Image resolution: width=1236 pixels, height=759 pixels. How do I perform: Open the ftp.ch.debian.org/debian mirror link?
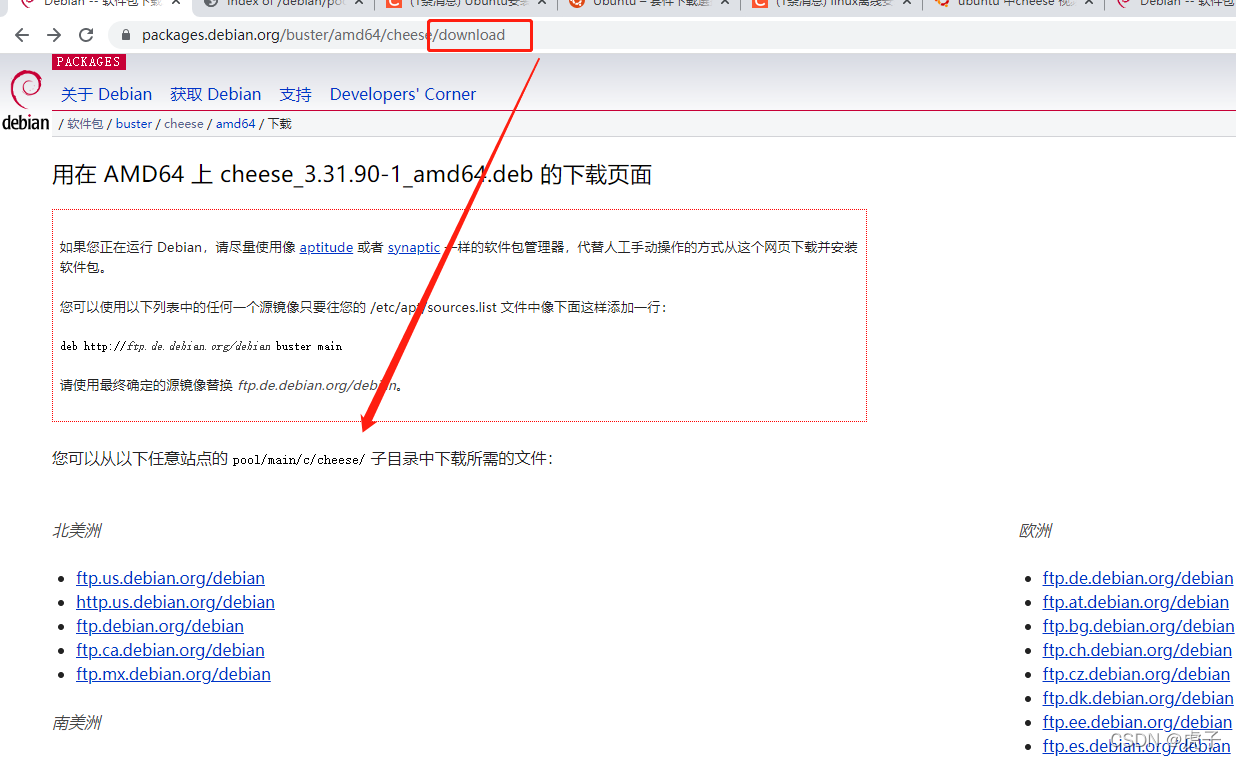1137,650
